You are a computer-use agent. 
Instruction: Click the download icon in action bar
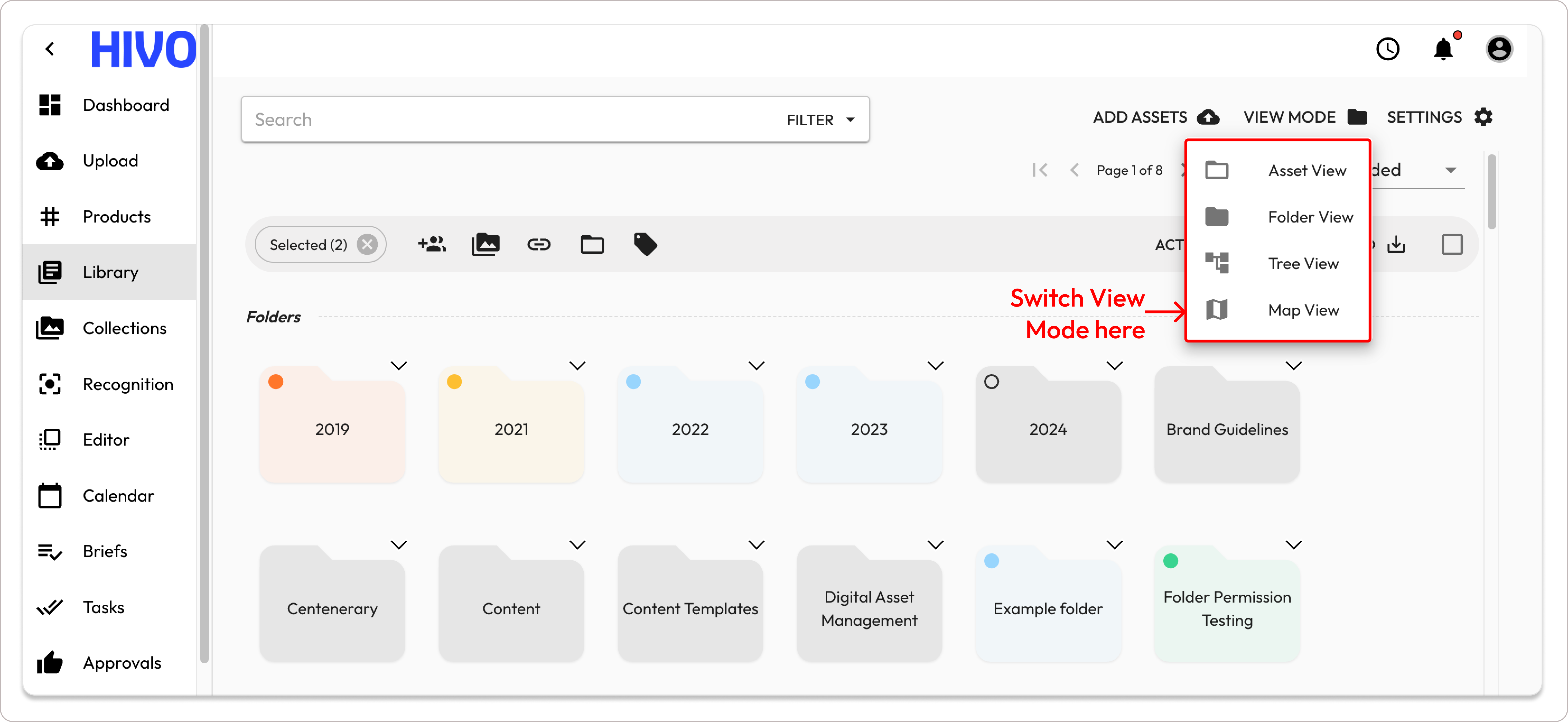click(1396, 245)
